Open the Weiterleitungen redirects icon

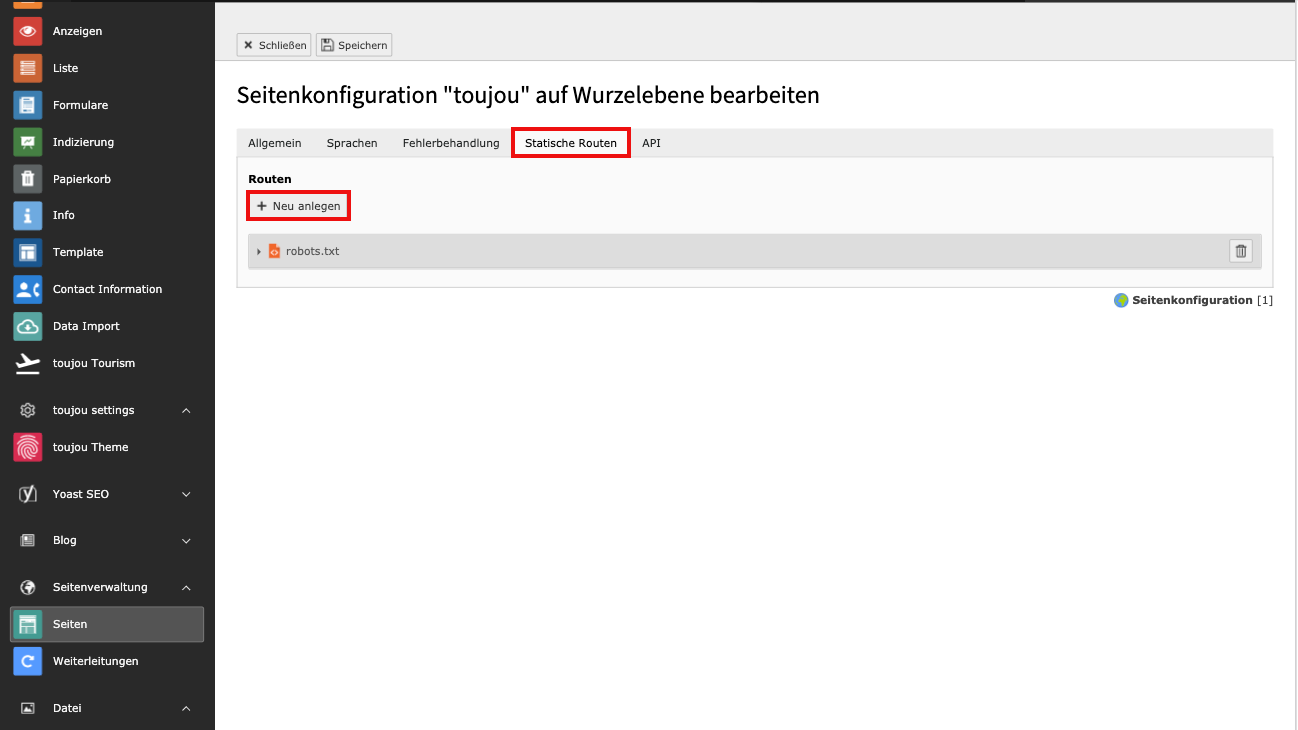point(28,661)
